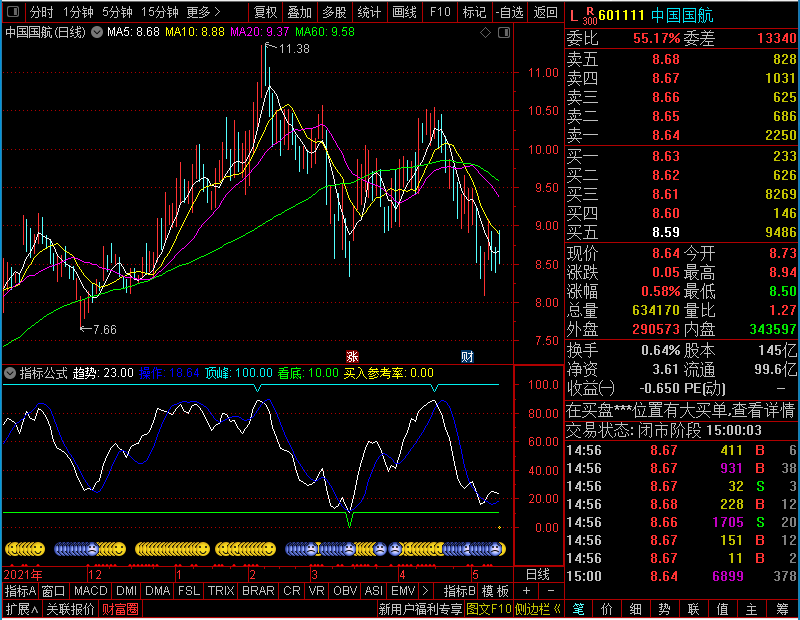
Task: Click the MA60: 9.58 moving average label
Action: click(325, 32)
